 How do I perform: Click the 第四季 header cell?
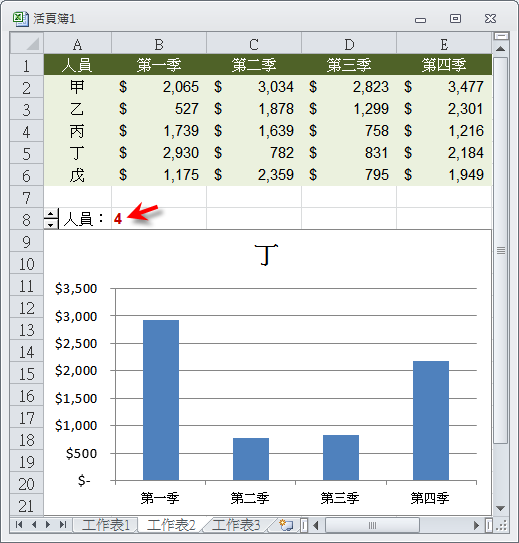pos(444,65)
